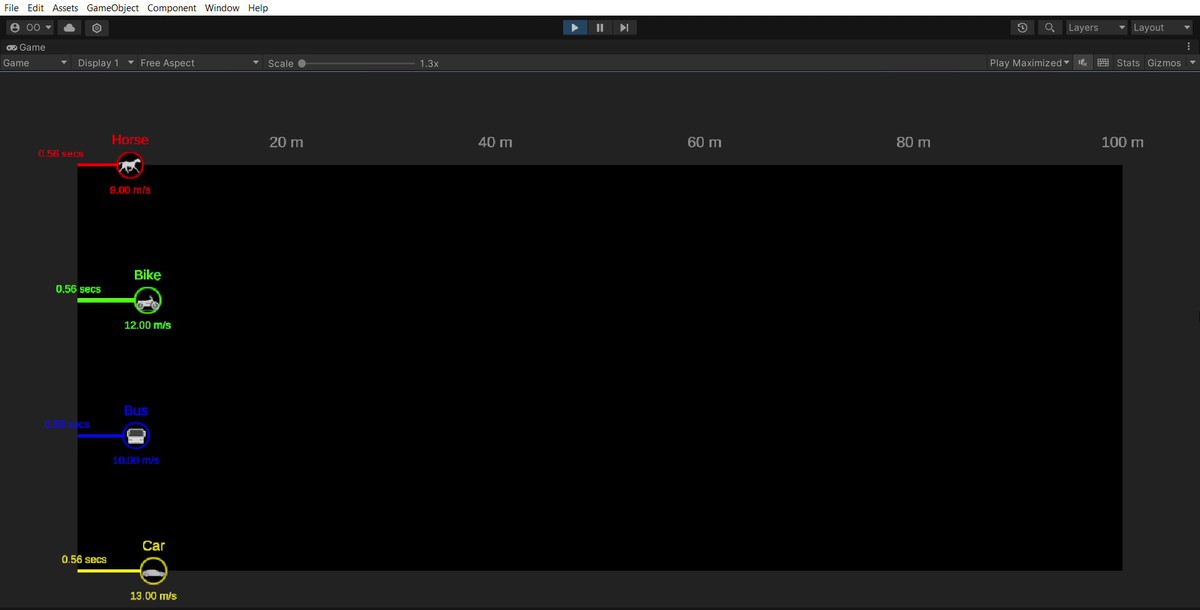Open the cloud services icon

tap(70, 28)
